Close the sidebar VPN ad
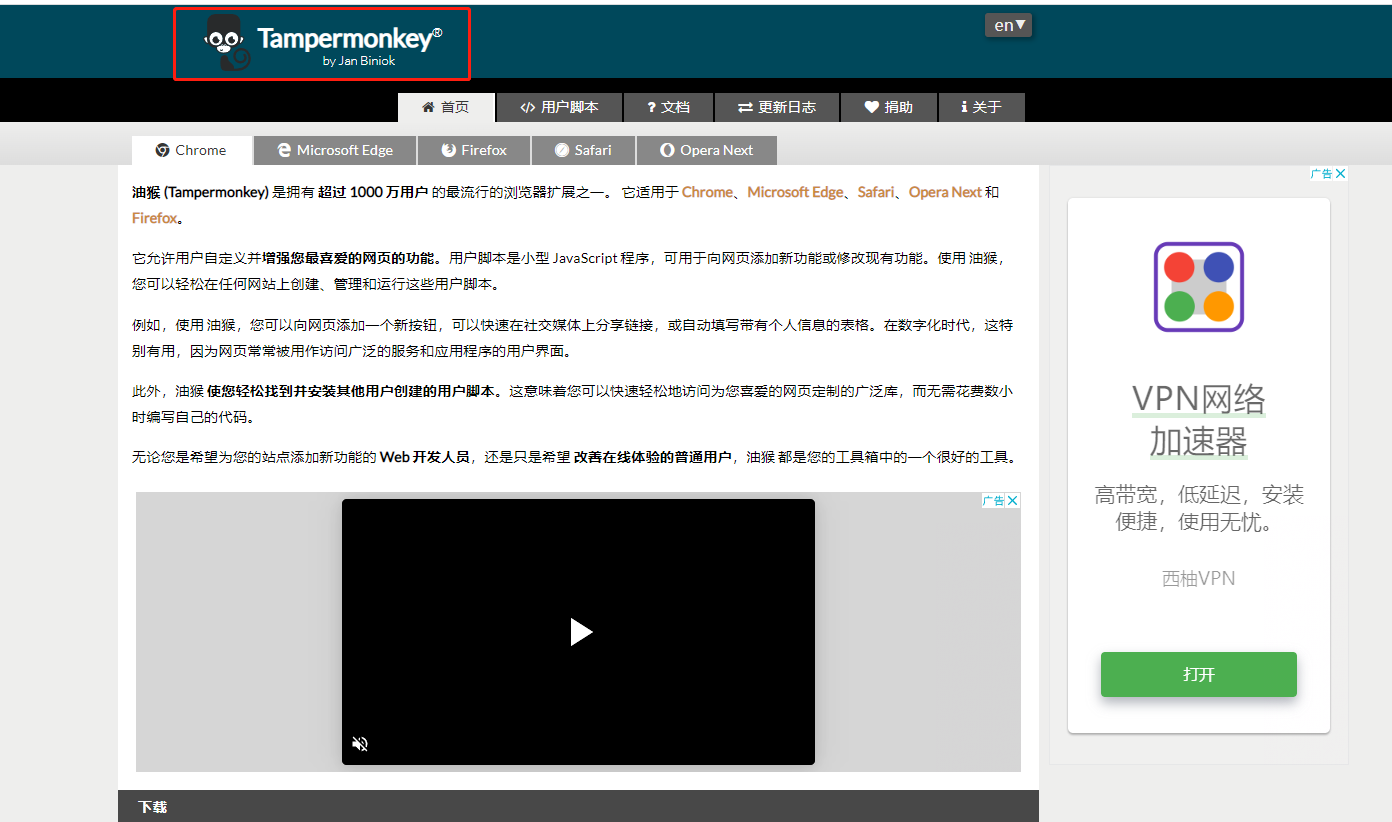 [1341, 174]
